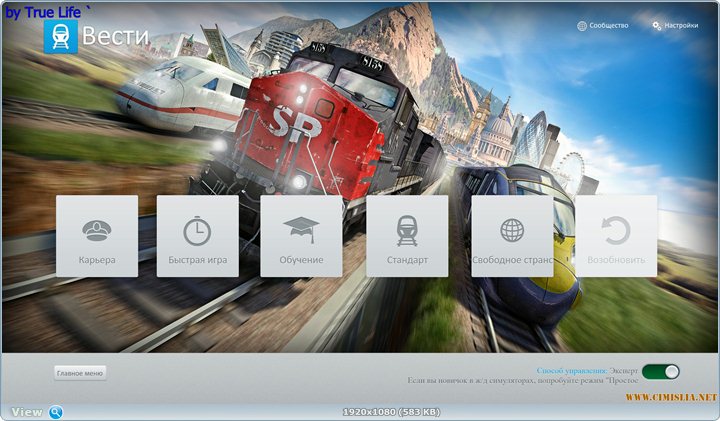This screenshot has height=421, width=720.
Task: Toggle the green Эксперт control mode switch
Action: pyautogui.click(x=660, y=371)
